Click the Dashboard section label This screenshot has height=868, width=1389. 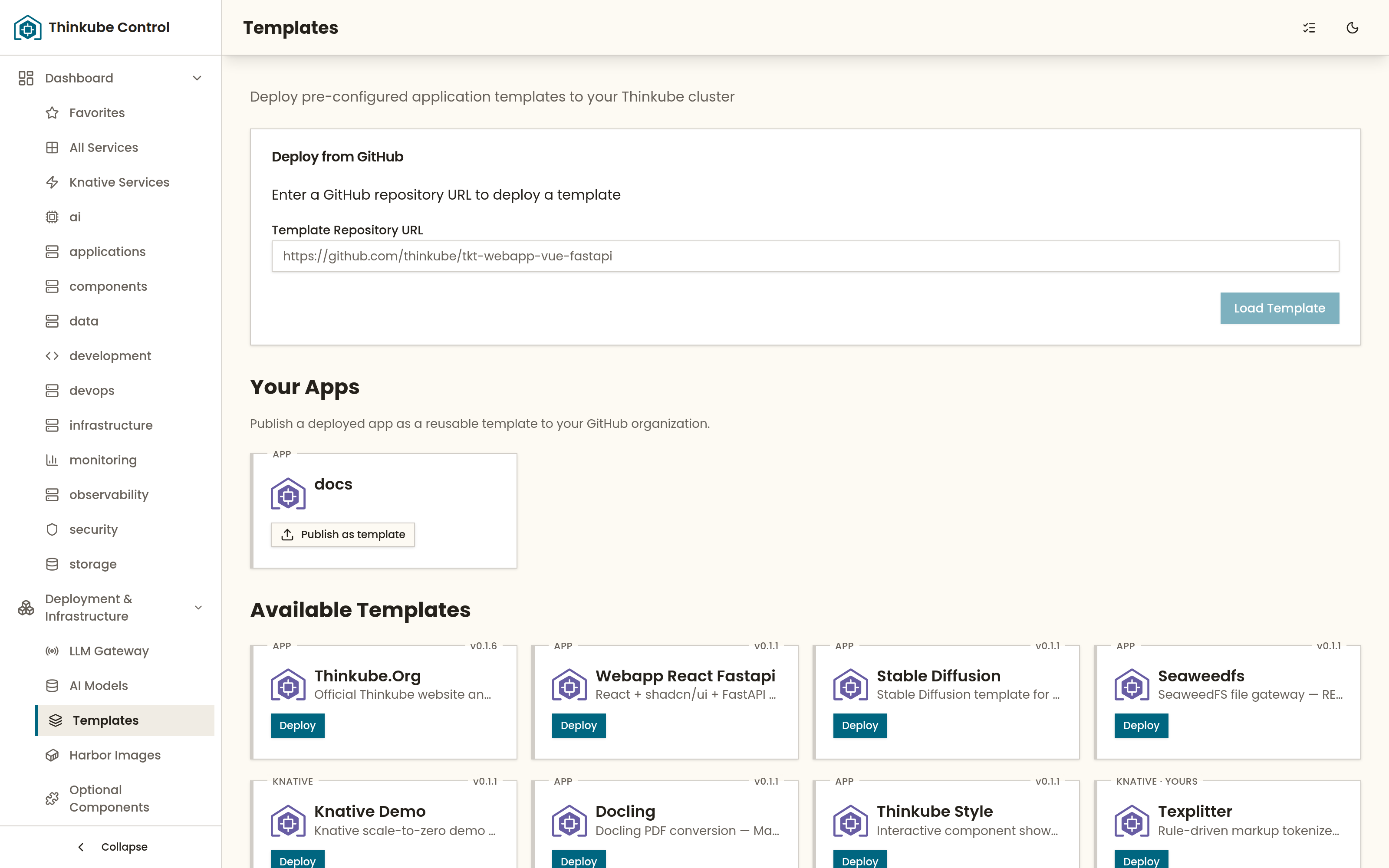[79, 78]
